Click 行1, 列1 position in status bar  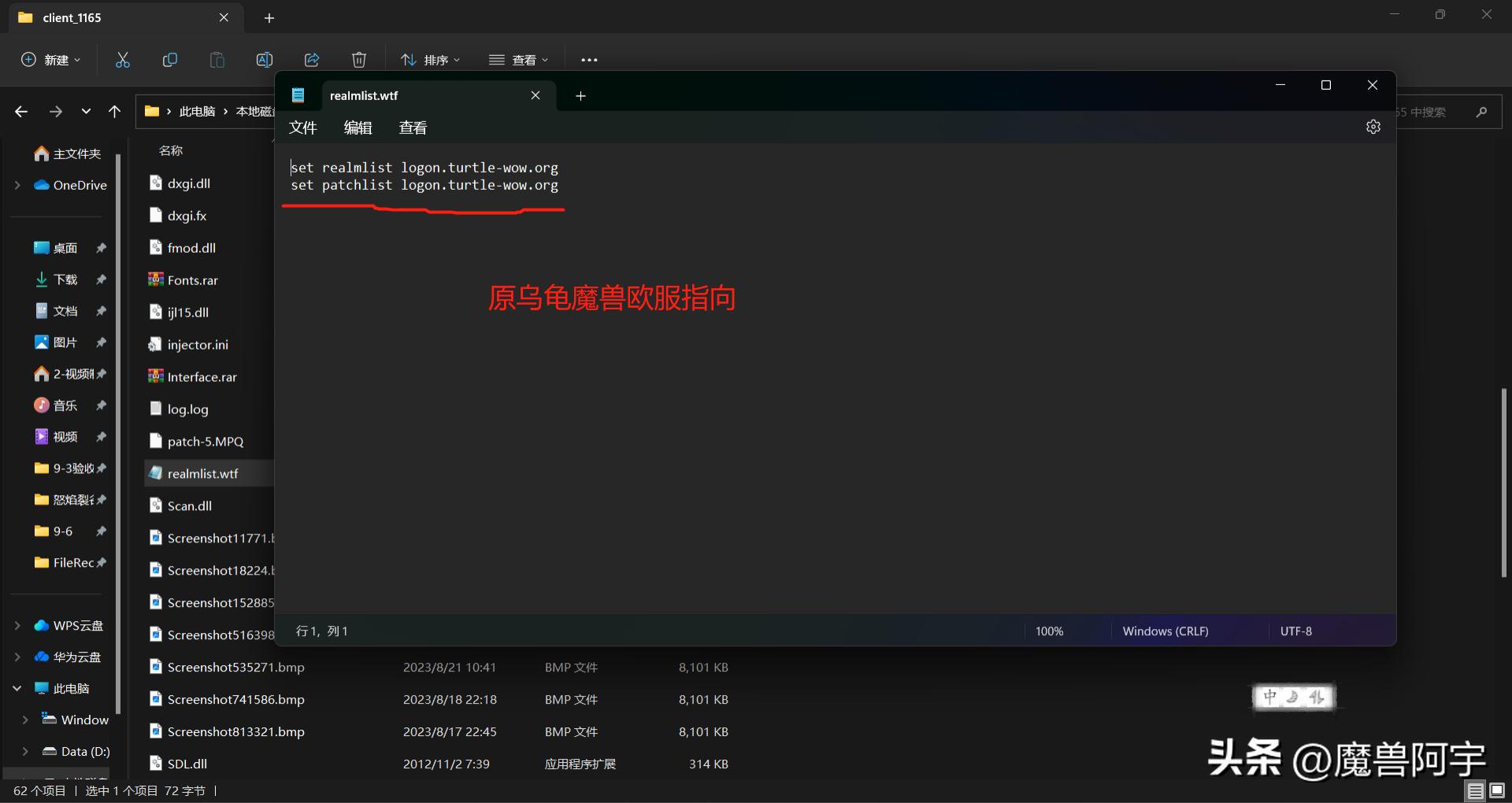[x=321, y=631]
